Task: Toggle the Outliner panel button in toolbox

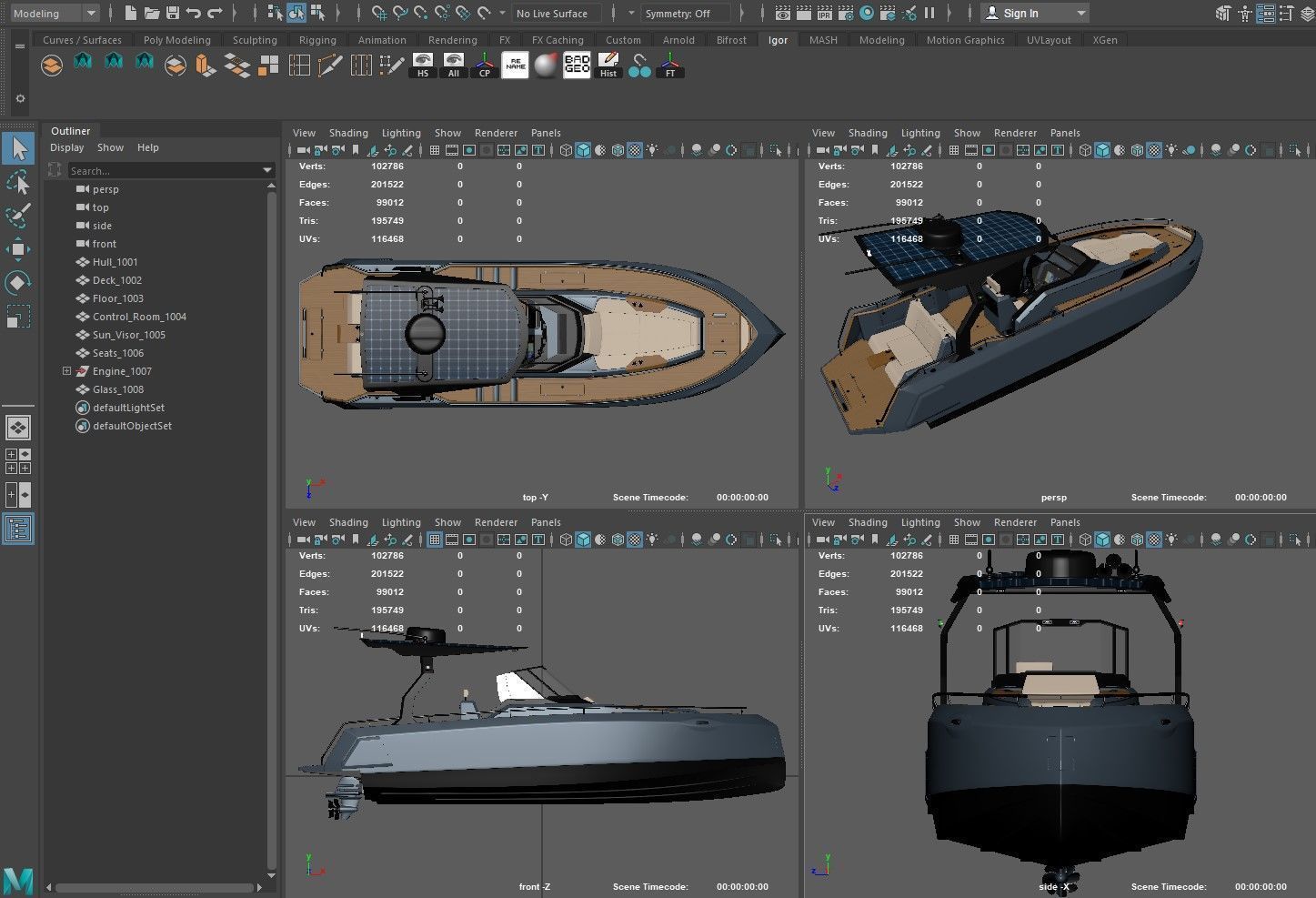Action: click(x=18, y=529)
